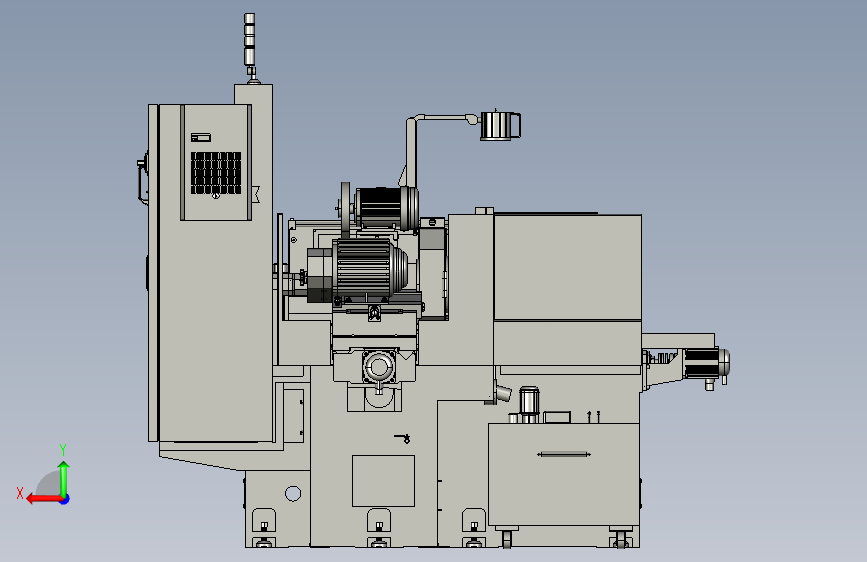Image resolution: width=867 pixels, height=562 pixels.
Task: Select the circular hole on the base
Action: [x=293, y=493]
